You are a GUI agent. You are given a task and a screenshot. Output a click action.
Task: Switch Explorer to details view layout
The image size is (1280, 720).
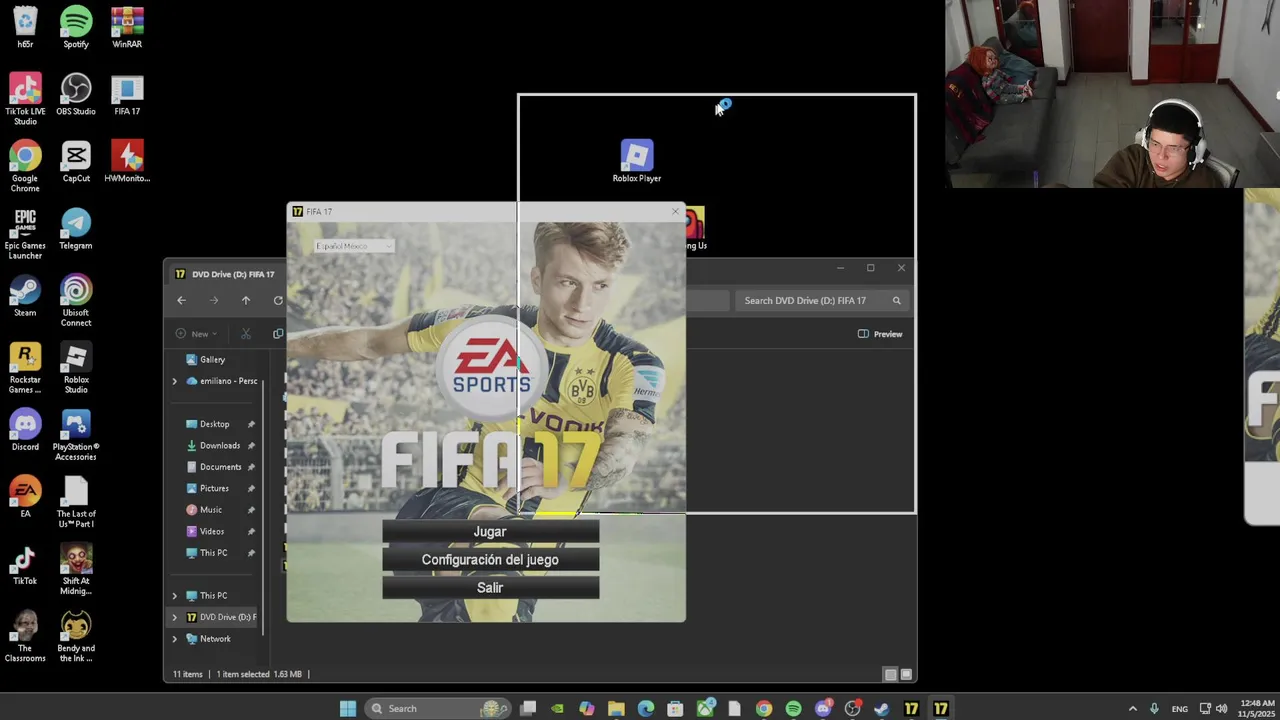pos(890,675)
